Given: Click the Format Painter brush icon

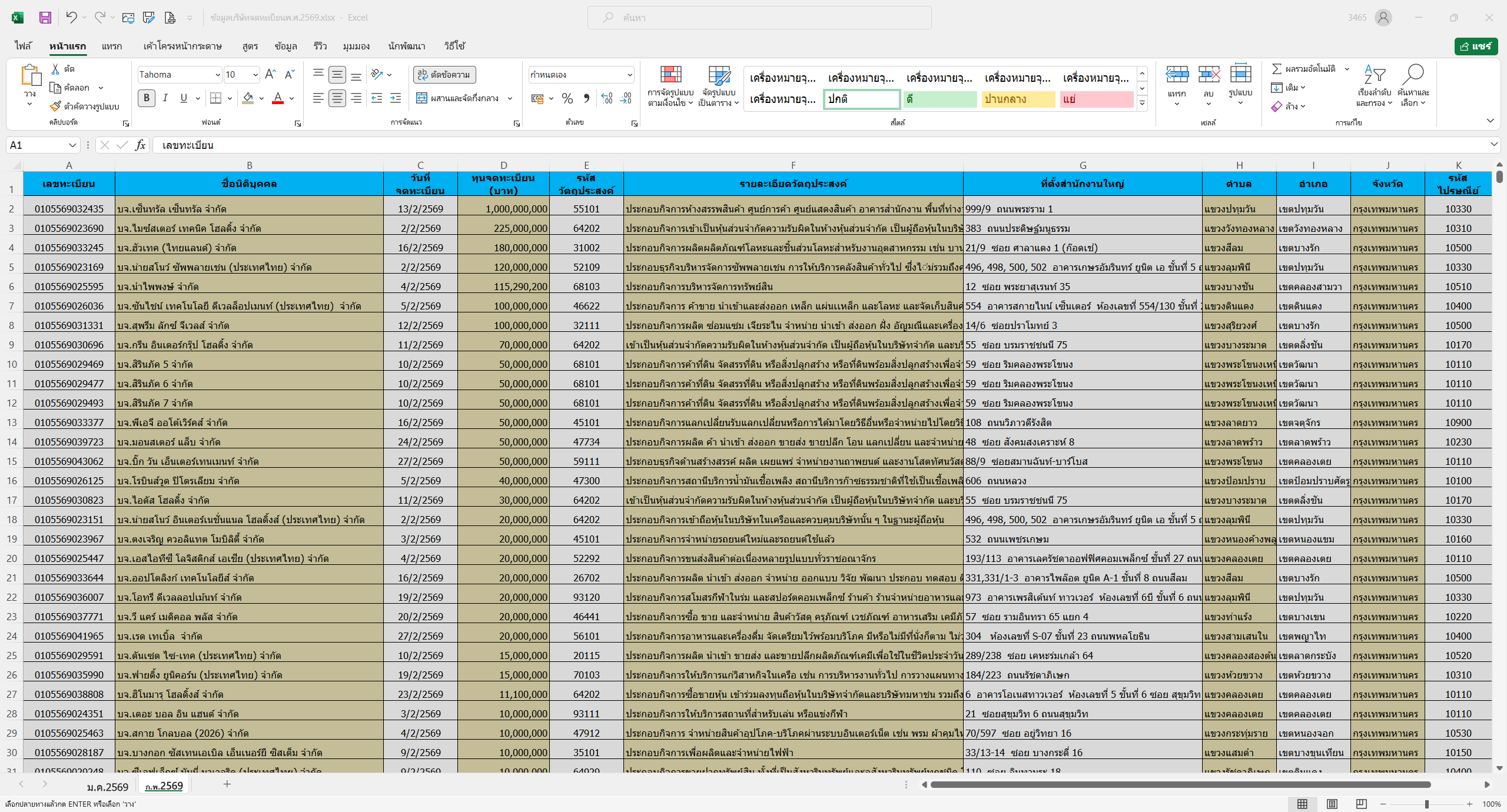Looking at the screenshot, I should [x=55, y=107].
